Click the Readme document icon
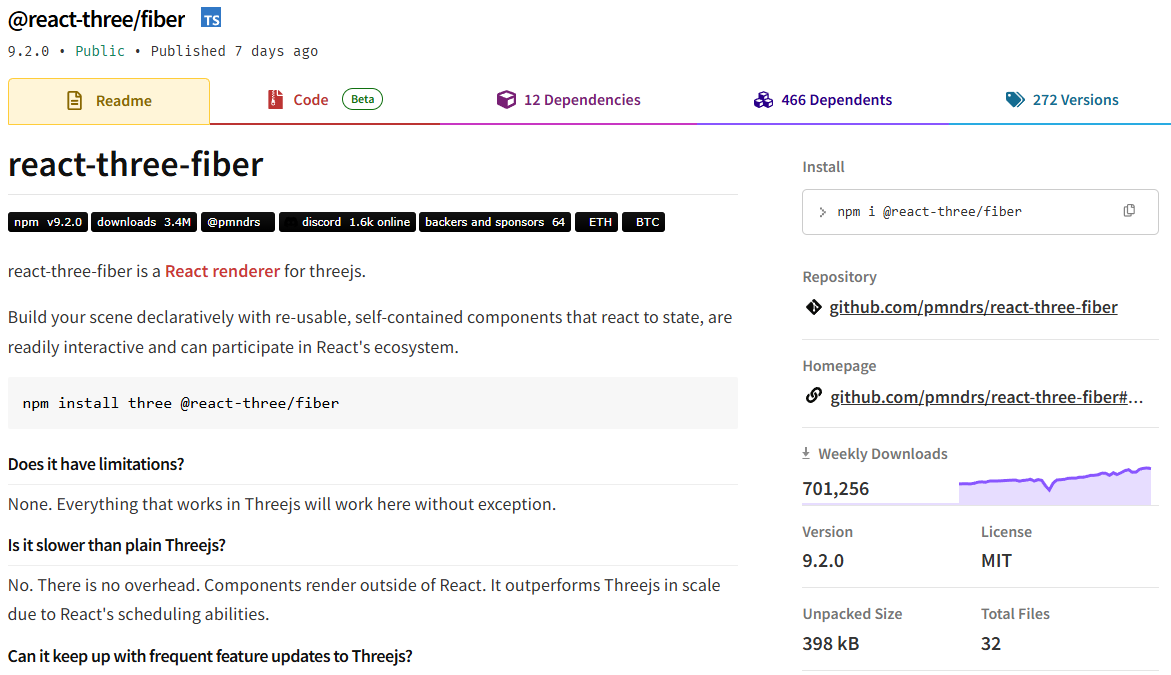1171x675 pixels. pos(74,100)
